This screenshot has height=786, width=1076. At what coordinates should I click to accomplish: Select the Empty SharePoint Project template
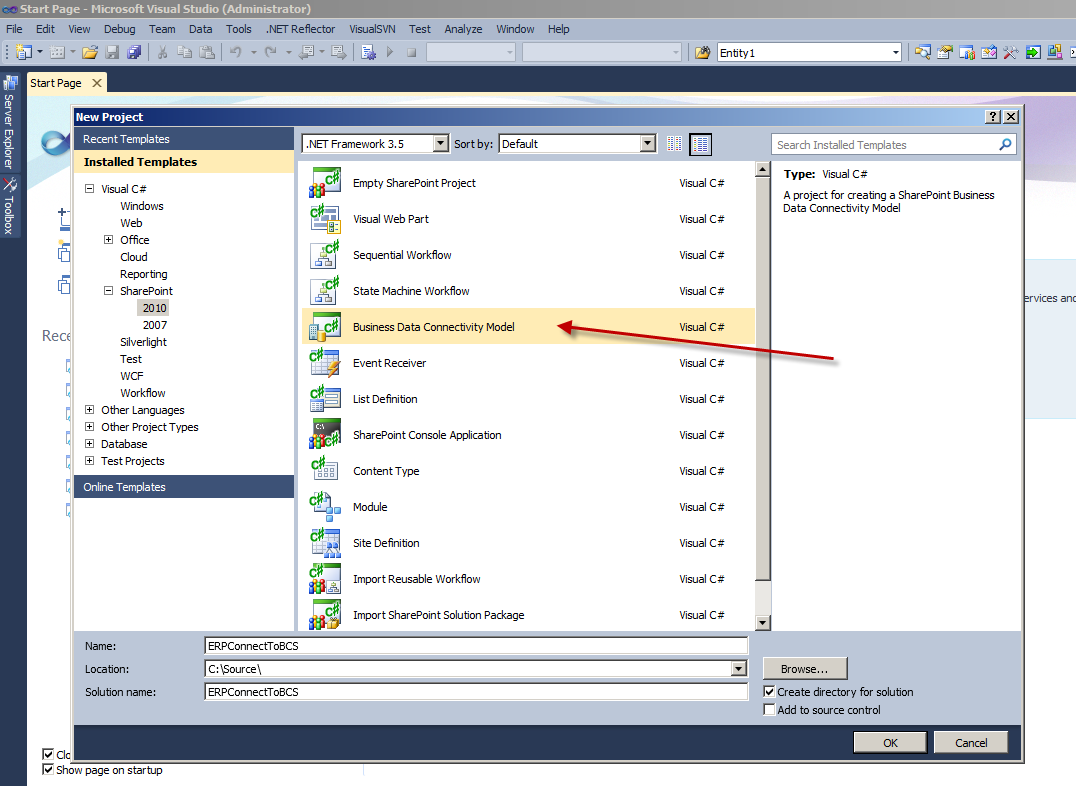coord(528,183)
